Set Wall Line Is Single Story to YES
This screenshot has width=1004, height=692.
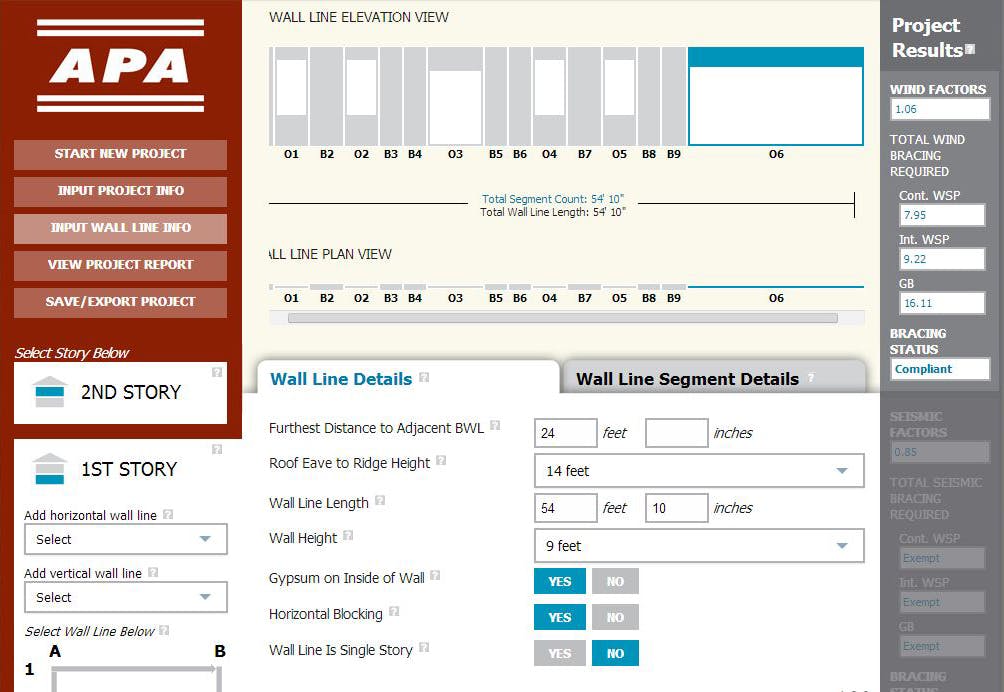point(559,653)
